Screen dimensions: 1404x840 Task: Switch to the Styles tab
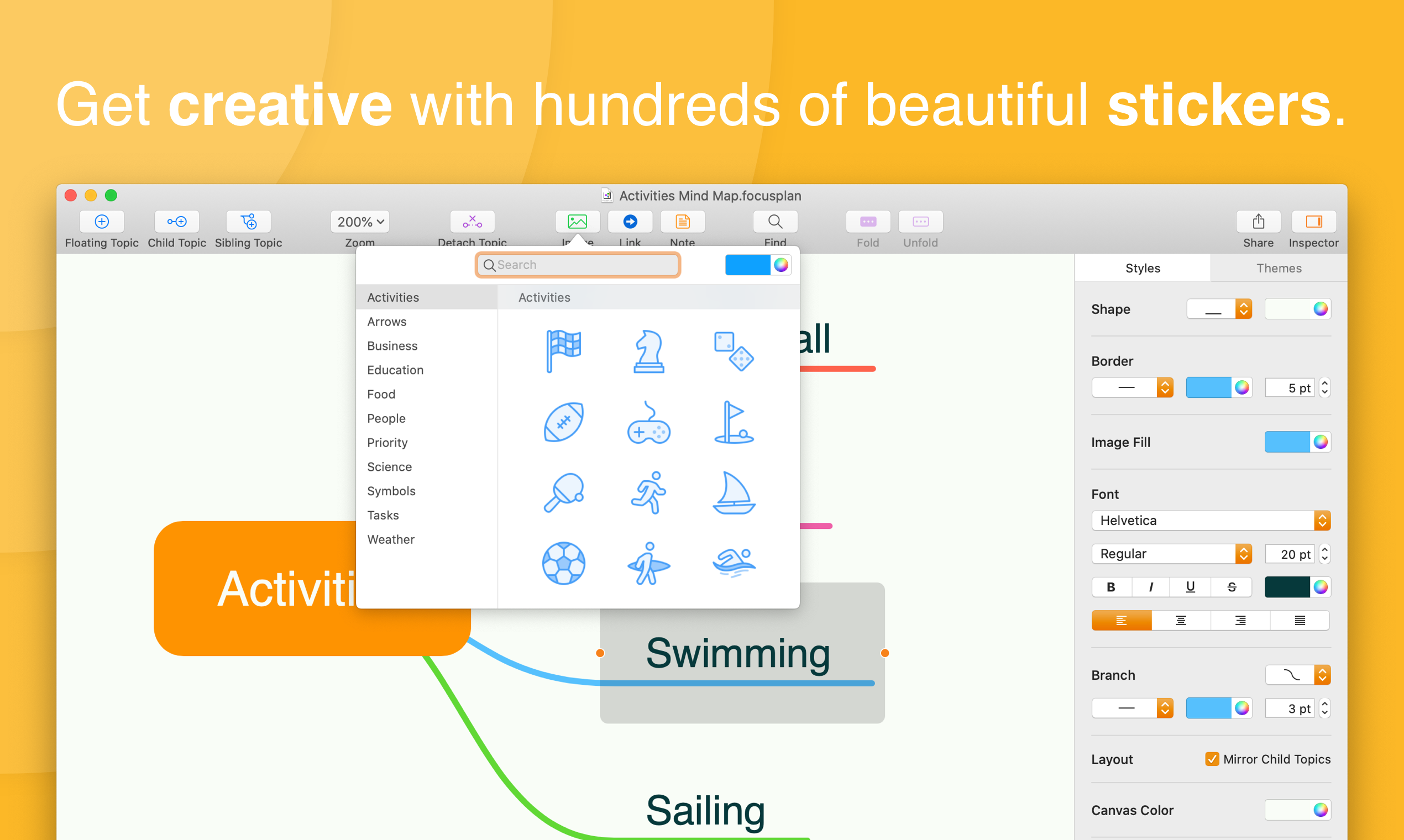coord(1143,267)
